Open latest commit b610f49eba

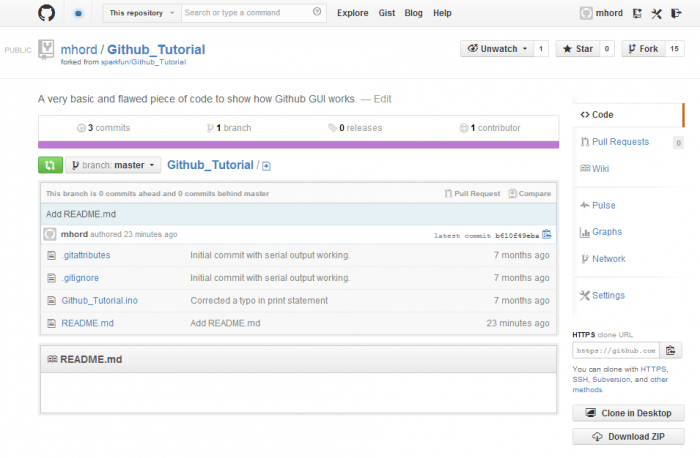click(x=517, y=236)
